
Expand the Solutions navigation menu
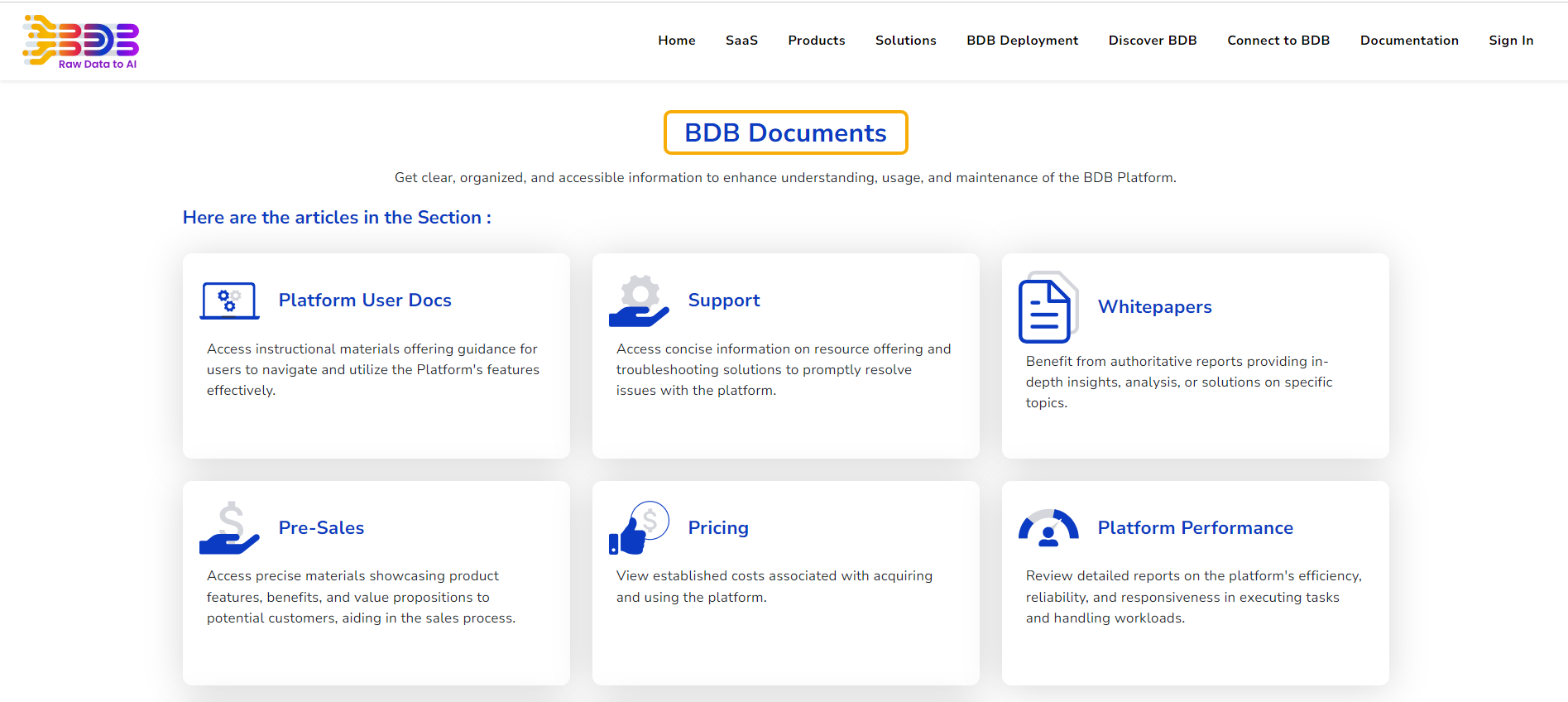pos(905,41)
